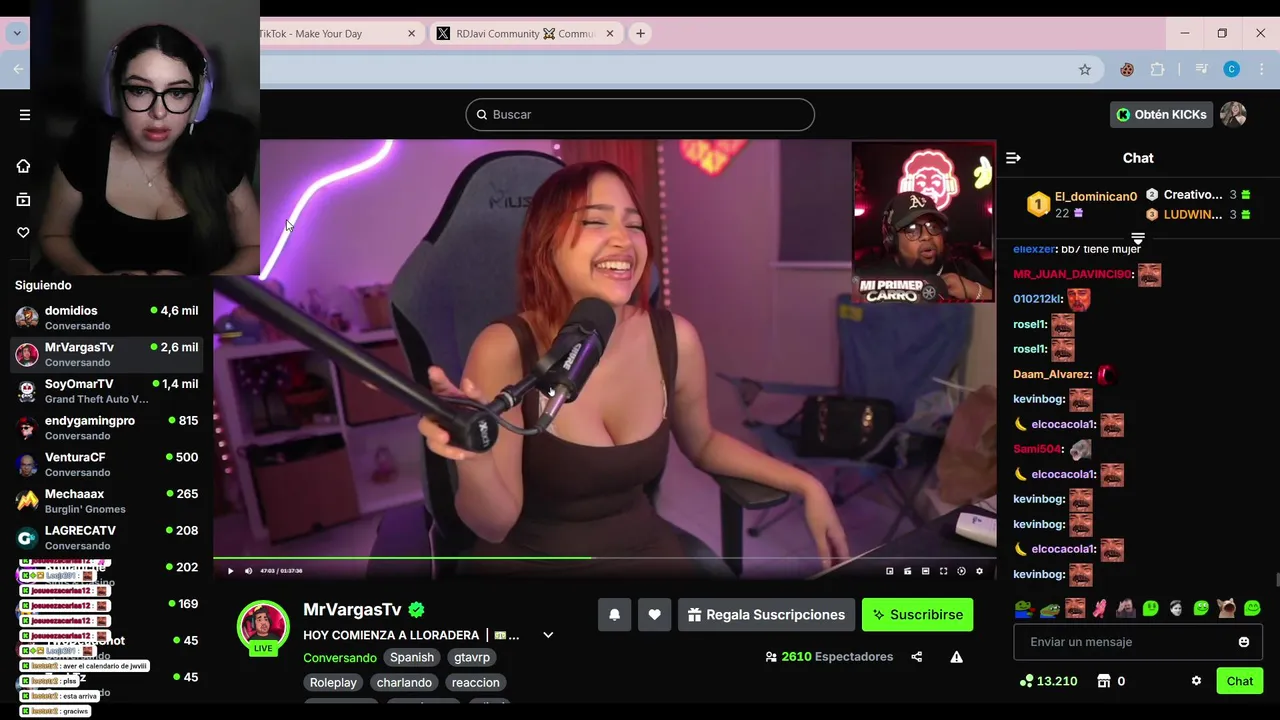Collapse the chat panel arrow icon
Image resolution: width=1280 pixels, height=720 pixels.
[x=1013, y=158]
